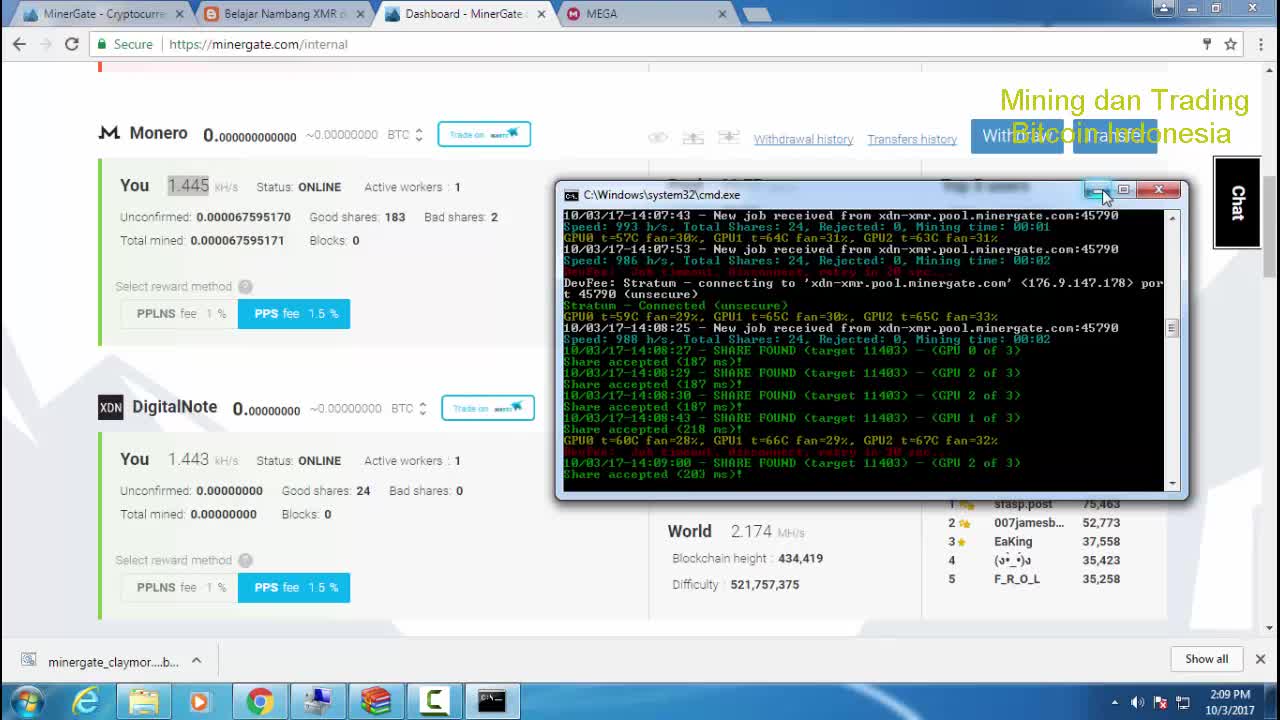Click the XDN DigitalNote logo
The width and height of the screenshot is (1280, 720).
click(110, 407)
